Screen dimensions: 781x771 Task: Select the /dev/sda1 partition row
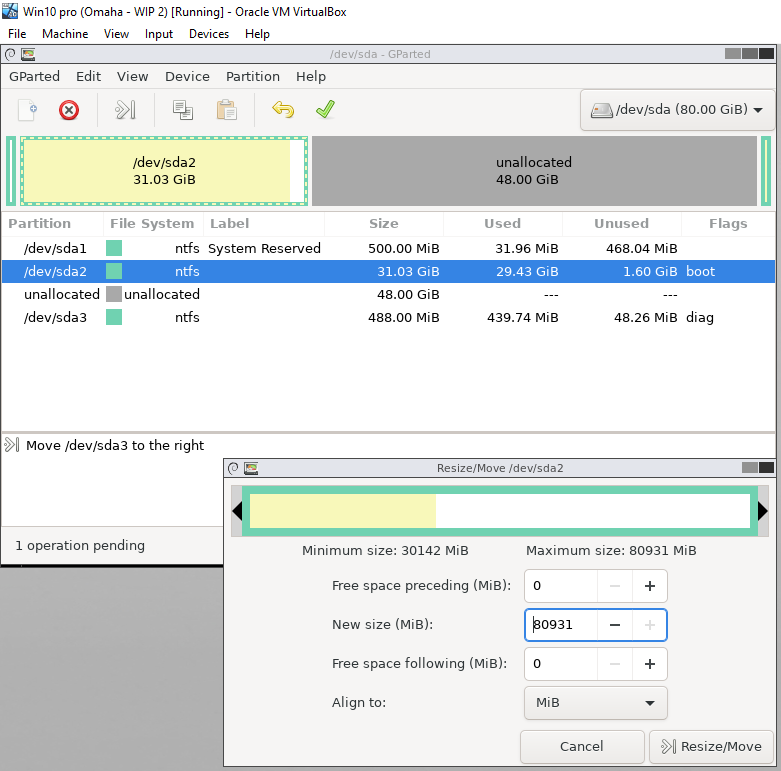tap(388, 248)
